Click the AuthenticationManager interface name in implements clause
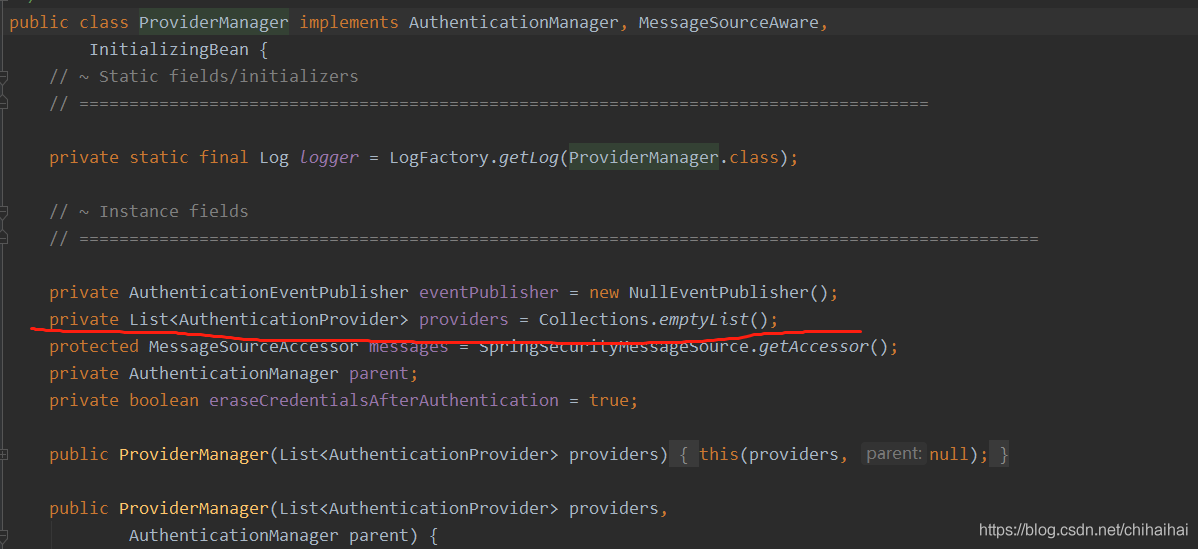The image size is (1198, 549). (x=513, y=22)
